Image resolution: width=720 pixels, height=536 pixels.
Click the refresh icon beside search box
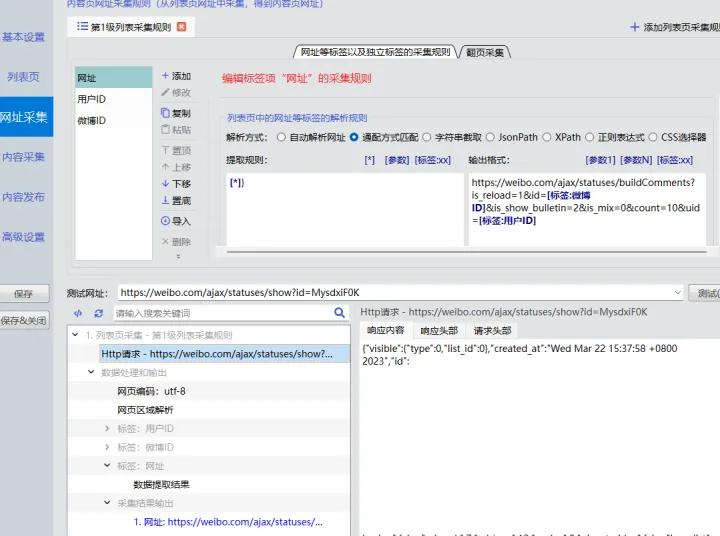click(x=98, y=313)
